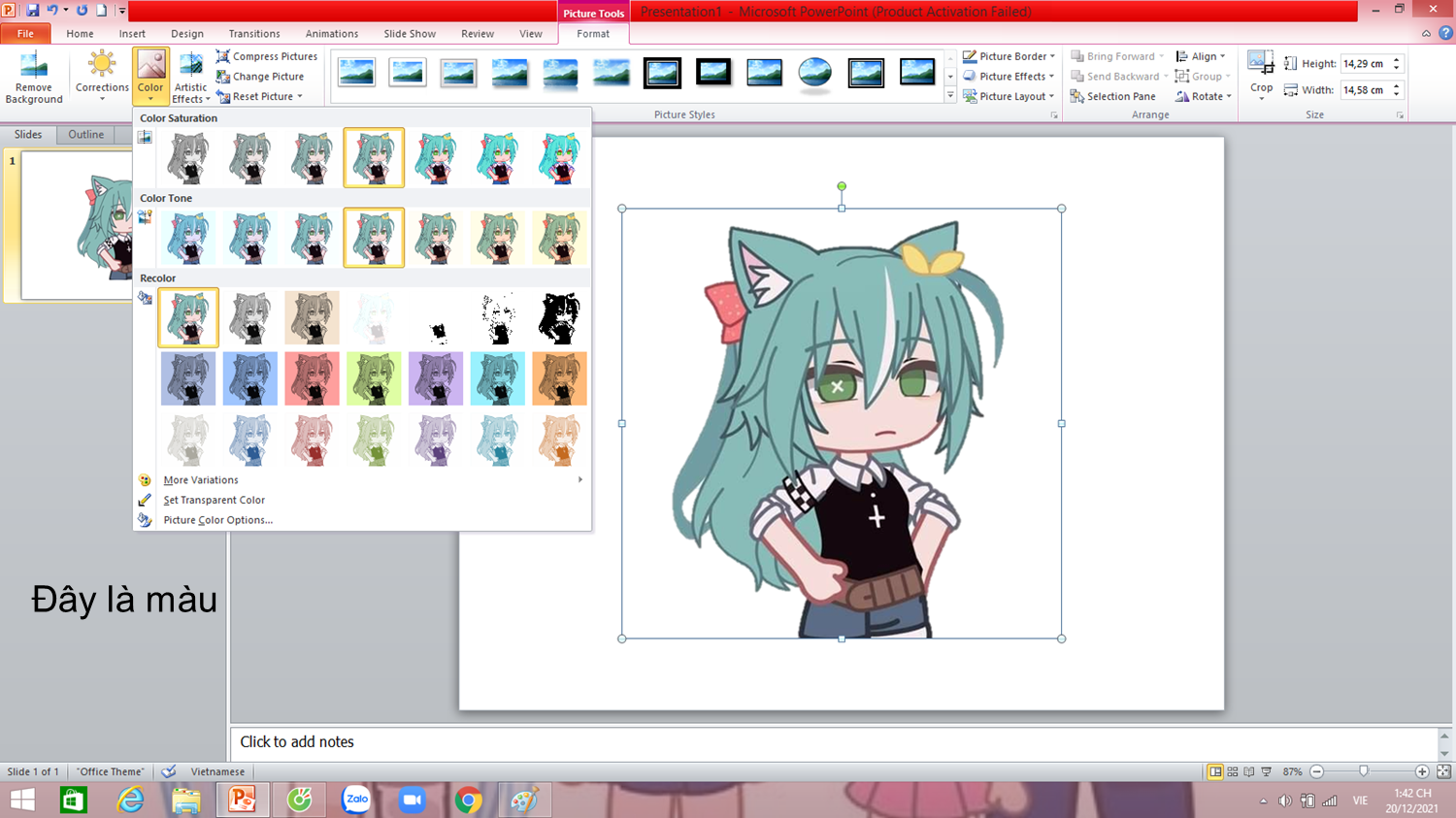Click the Vietnamese language indicator
The image size is (1456, 818).
[x=217, y=771]
